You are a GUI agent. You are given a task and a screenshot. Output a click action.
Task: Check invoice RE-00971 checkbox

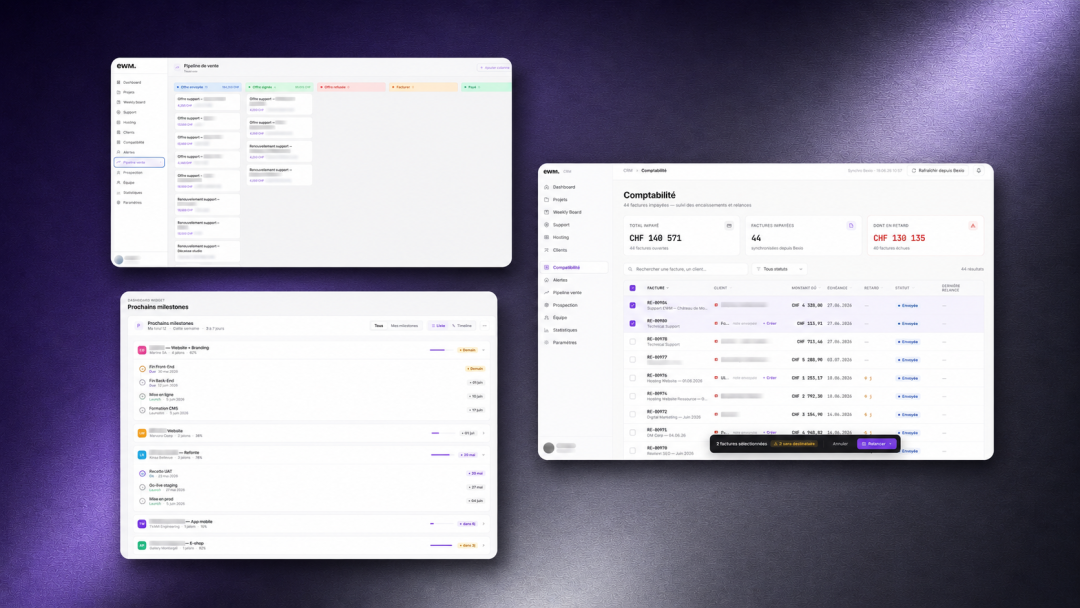pos(632,432)
